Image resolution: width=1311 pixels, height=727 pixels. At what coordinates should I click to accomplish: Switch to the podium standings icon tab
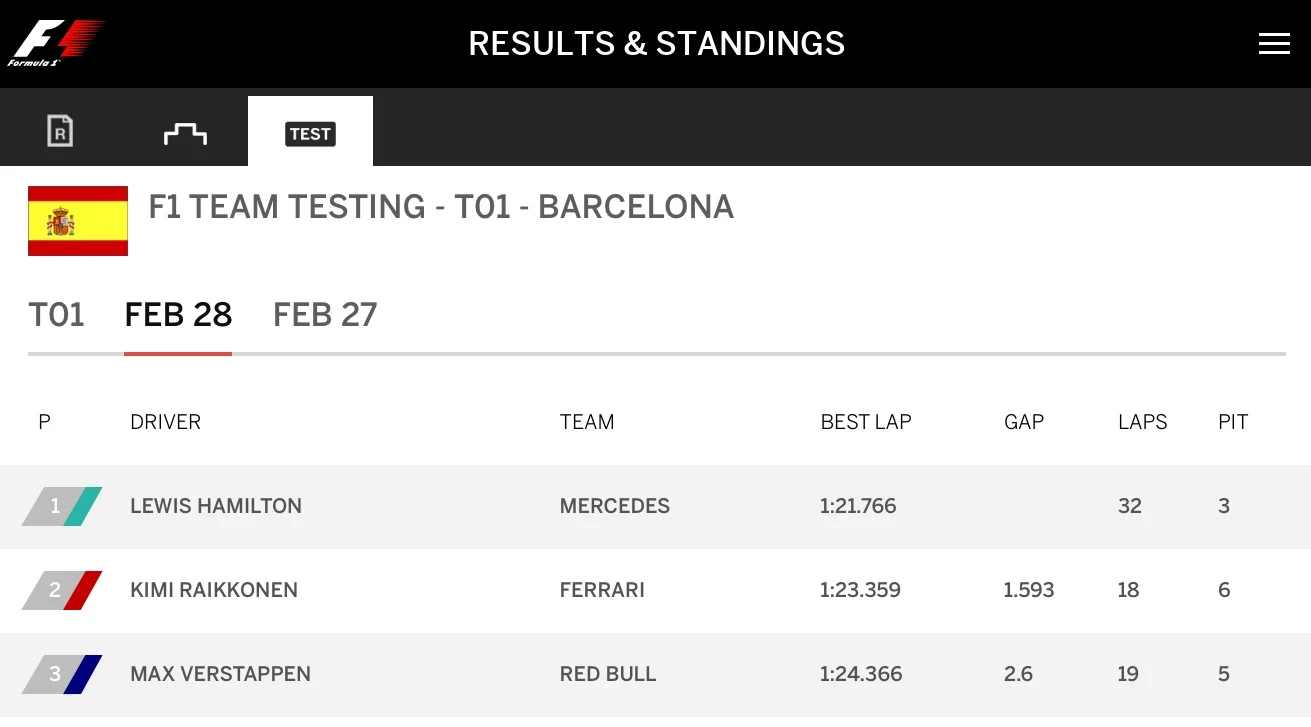click(185, 132)
